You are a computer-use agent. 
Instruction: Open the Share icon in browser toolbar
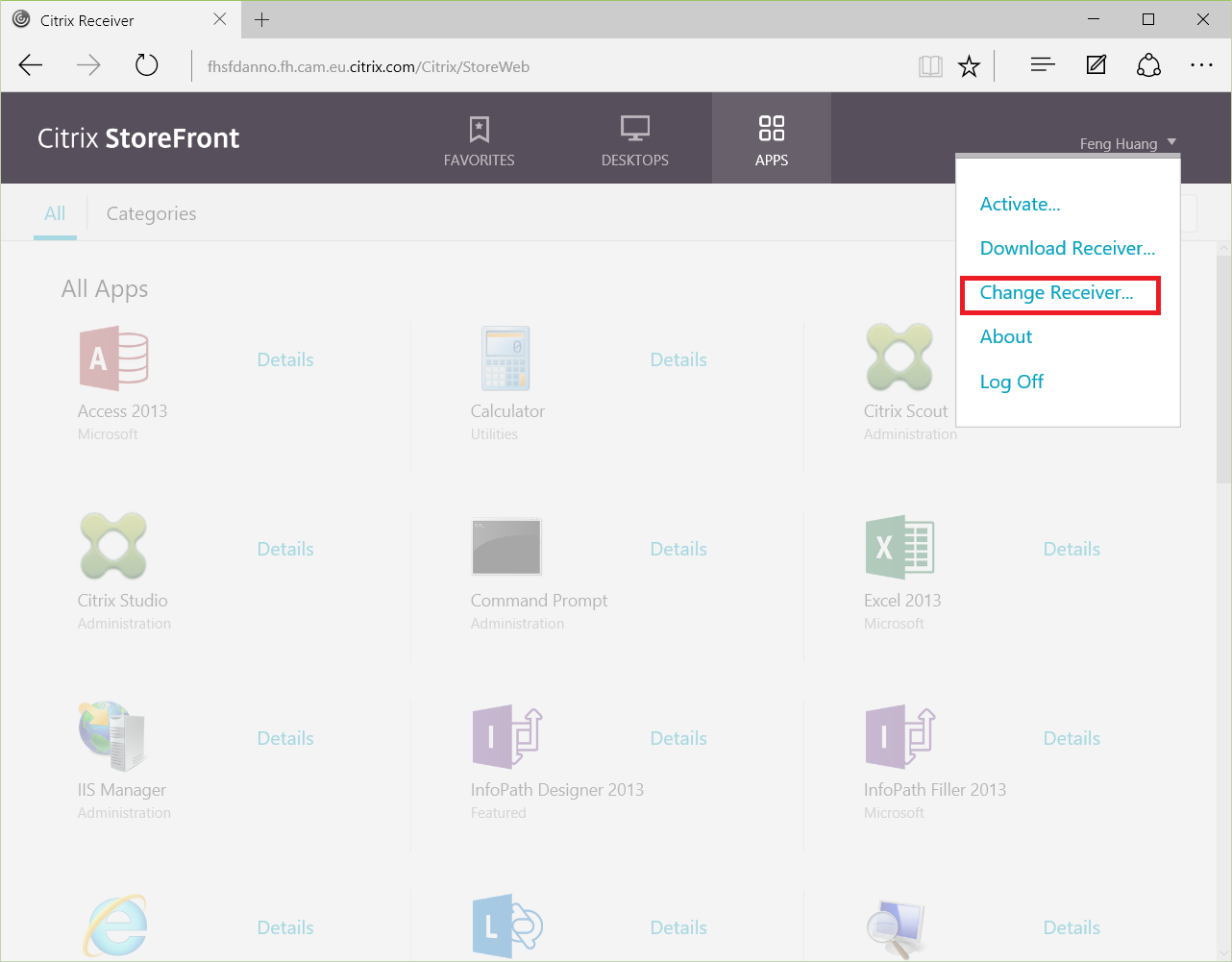(1148, 65)
